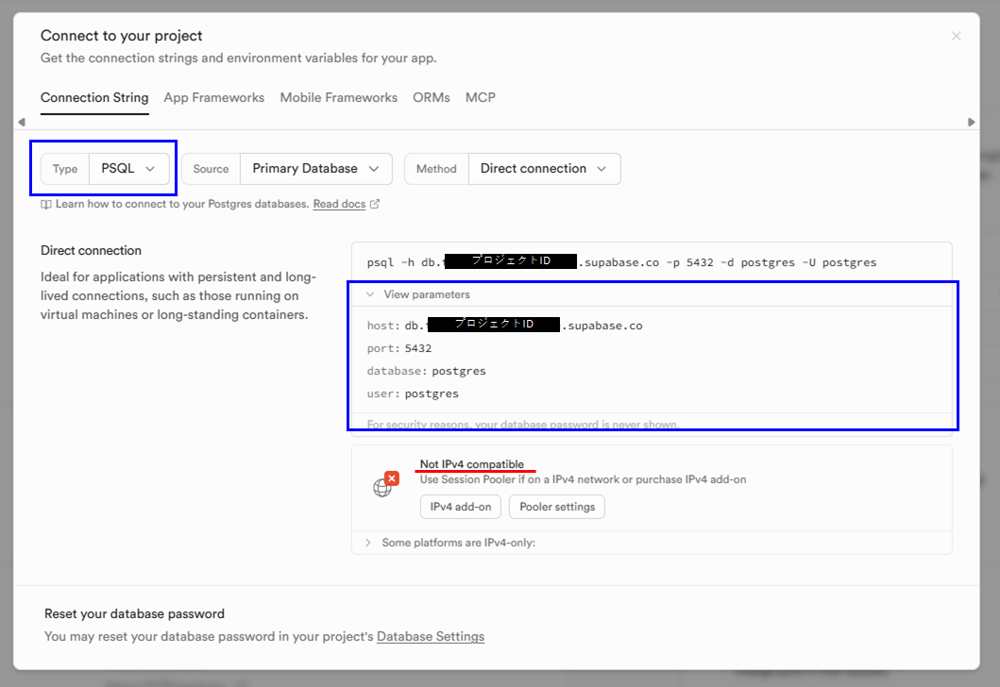Screen dimensions: 1000x687
Task: Open the Source Primary Database dropdown
Action: click(315, 169)
